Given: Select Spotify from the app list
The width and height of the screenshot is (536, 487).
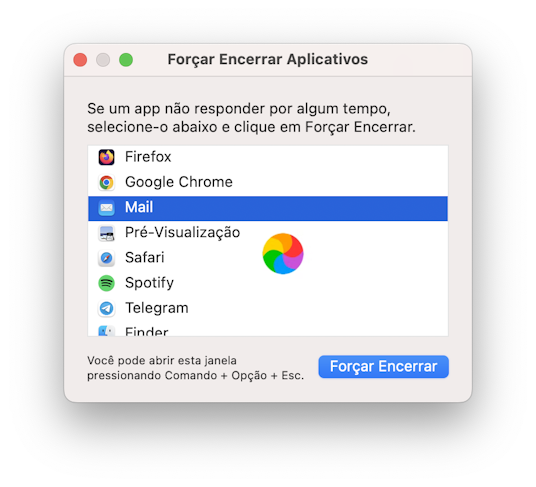Looking at the screenshot, I should [268, 283].
